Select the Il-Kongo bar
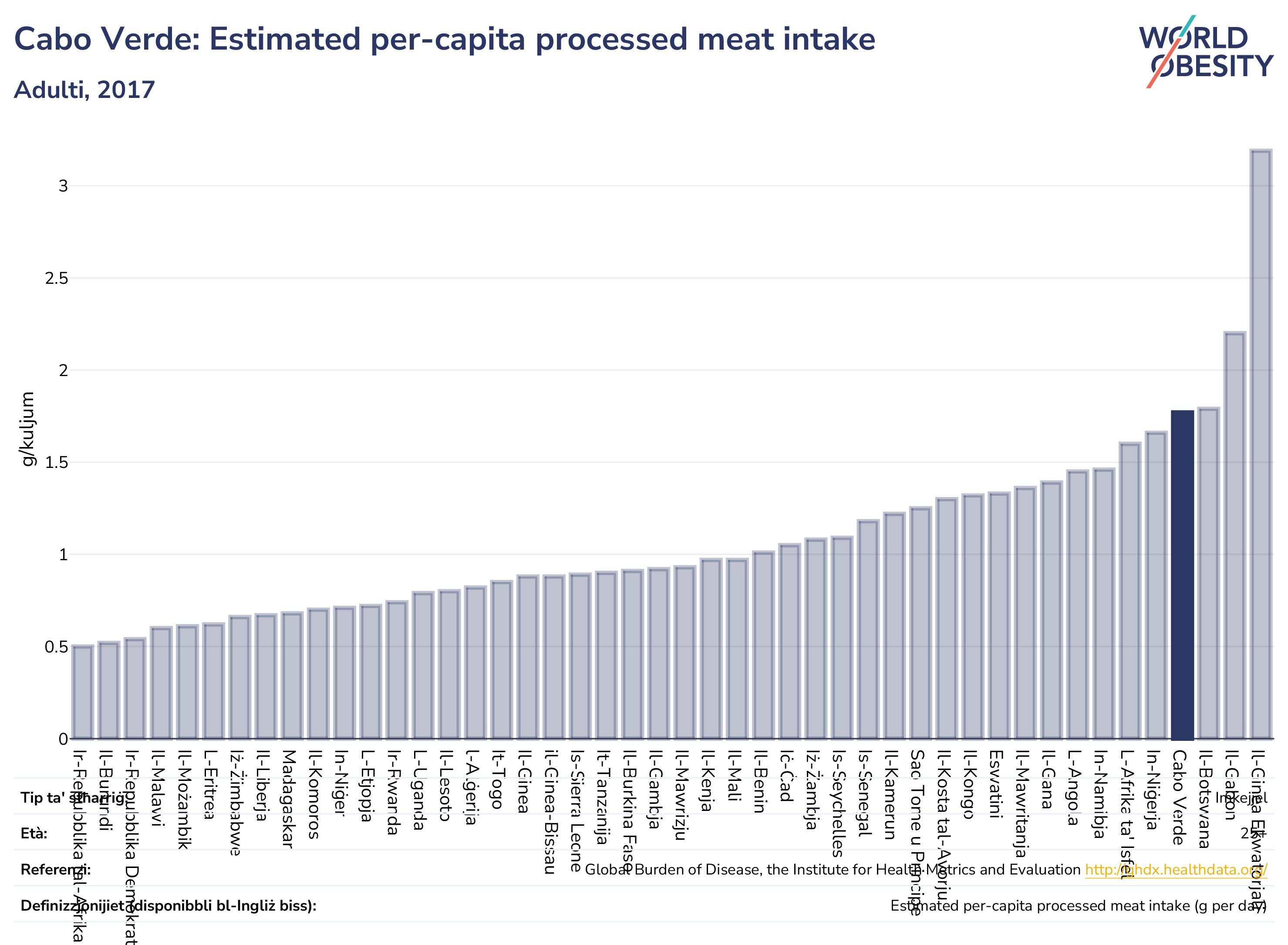The height and width of the screenshot is (945, 1288). coord(973,617)
